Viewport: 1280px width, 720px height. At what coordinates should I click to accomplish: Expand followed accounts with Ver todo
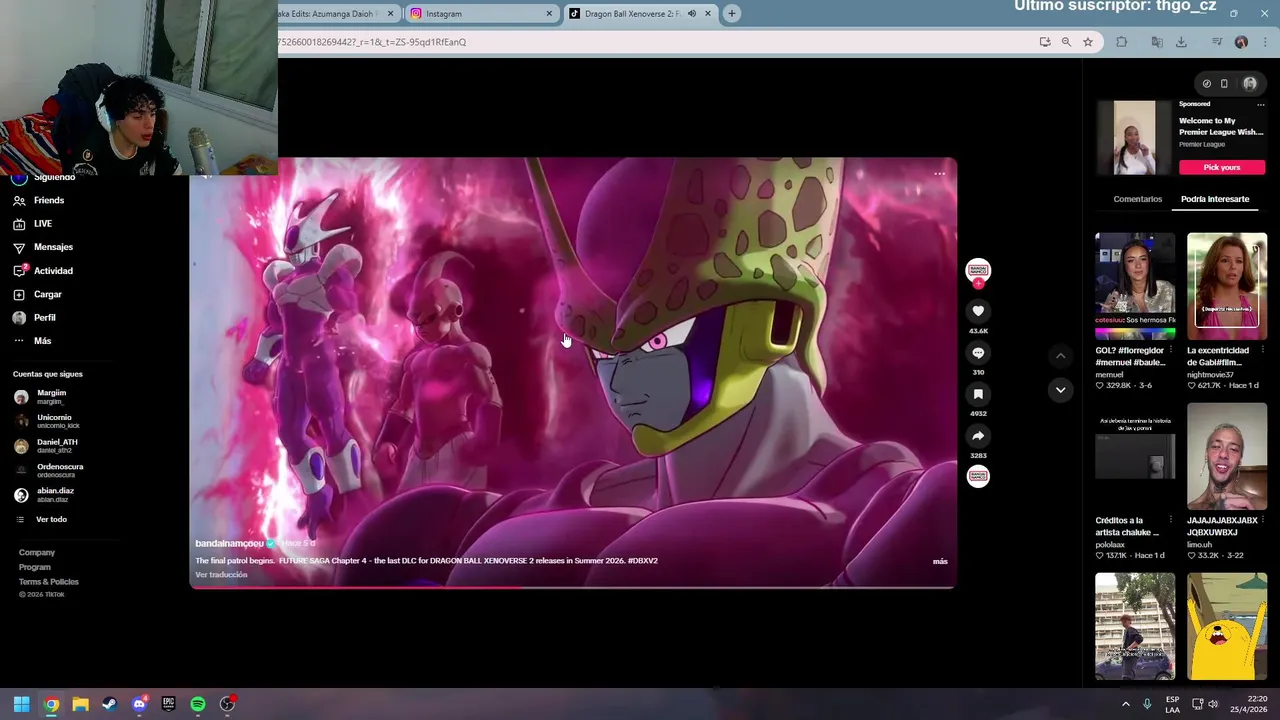point(51,519)
